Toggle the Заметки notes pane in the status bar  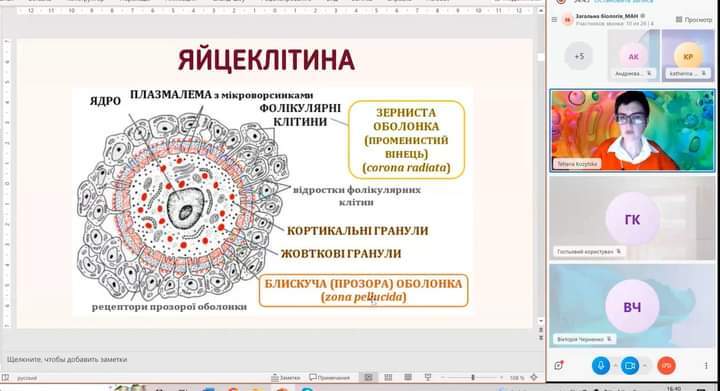[286, 377]
